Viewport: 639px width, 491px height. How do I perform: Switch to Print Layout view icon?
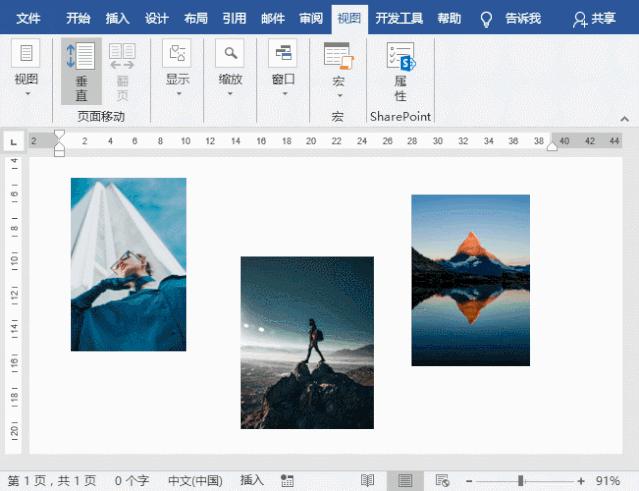[405, 481]
